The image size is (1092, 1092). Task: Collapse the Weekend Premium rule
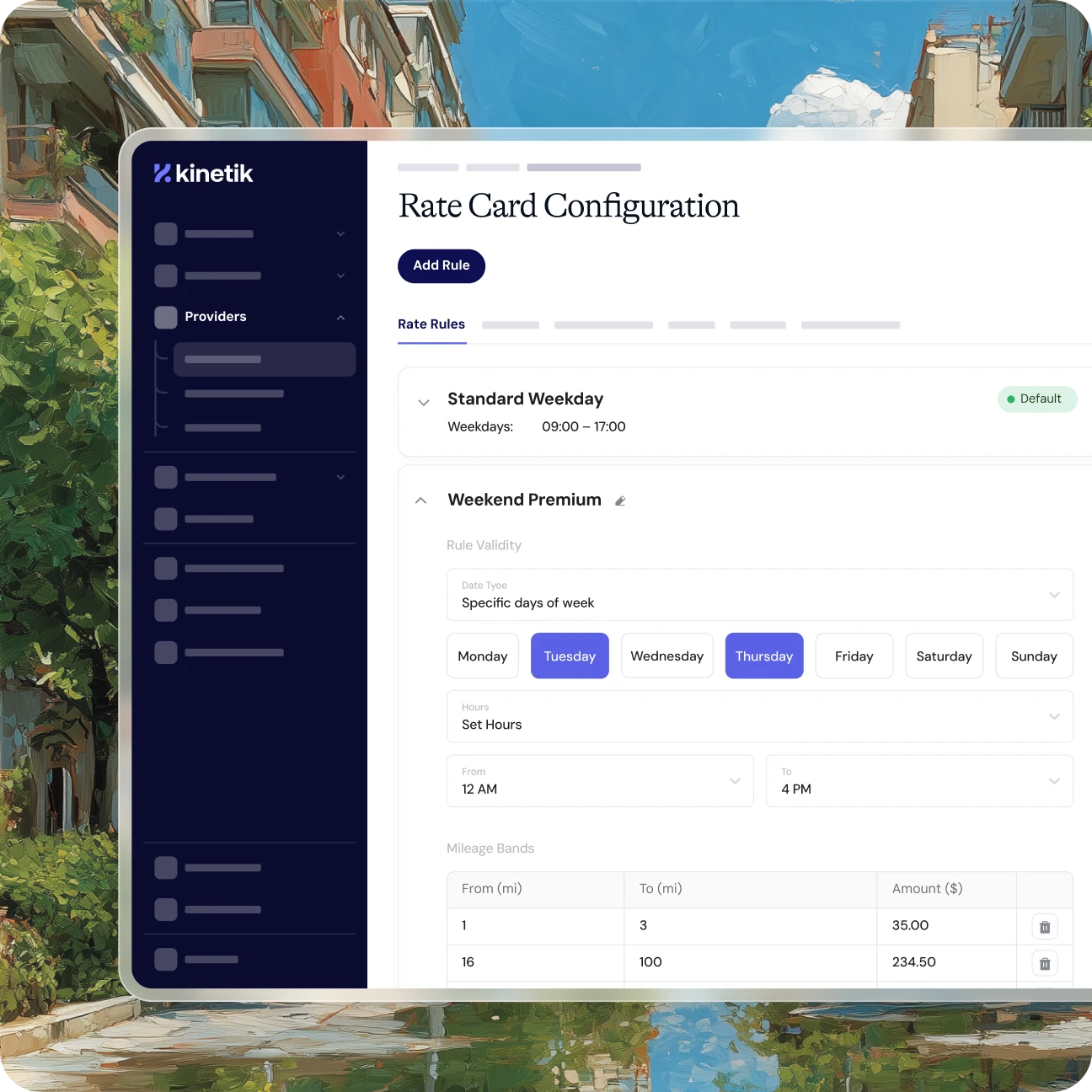coord(421,500)
